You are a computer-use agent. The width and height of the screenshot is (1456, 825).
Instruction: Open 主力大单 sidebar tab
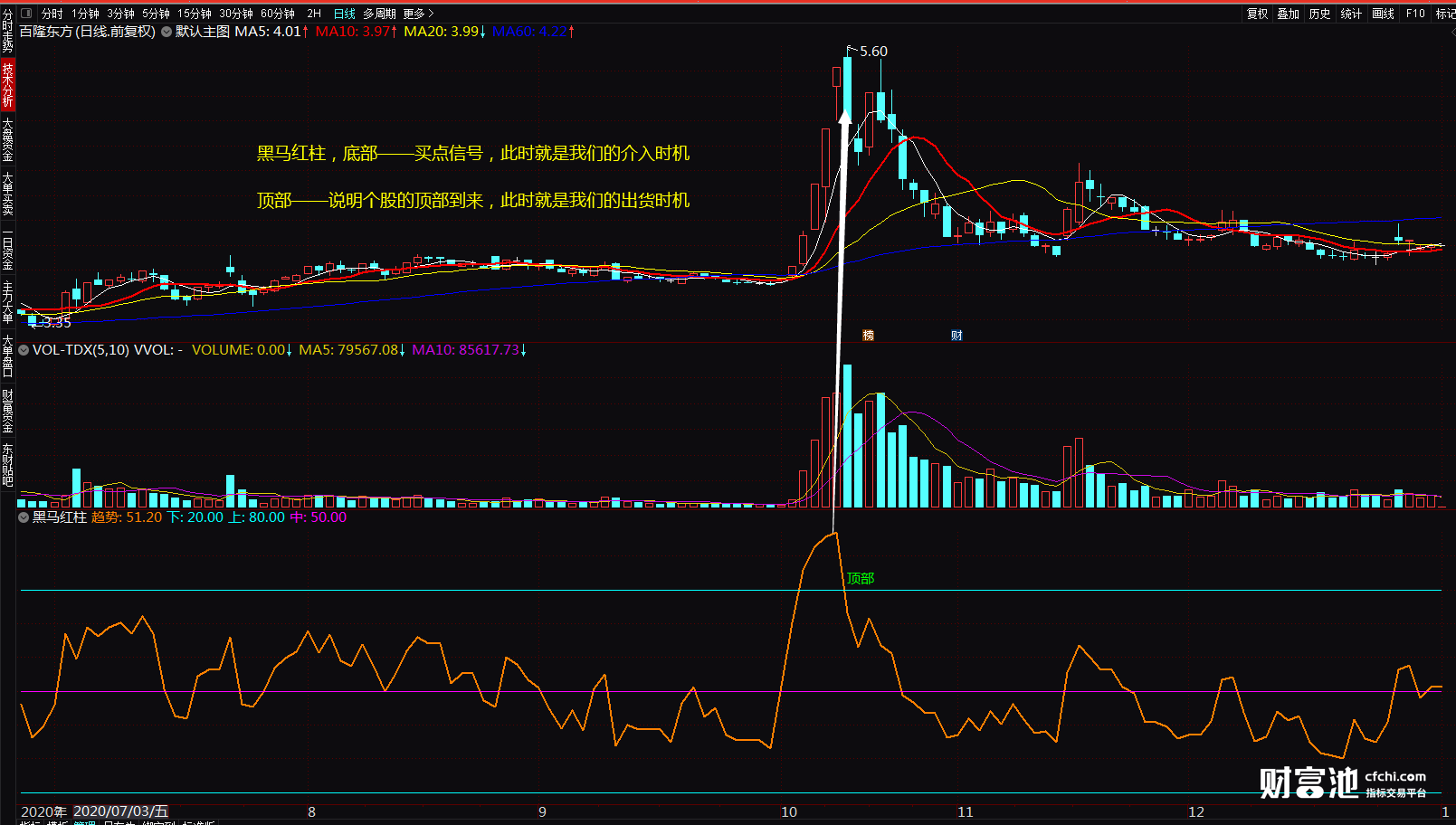pos(7,302)
